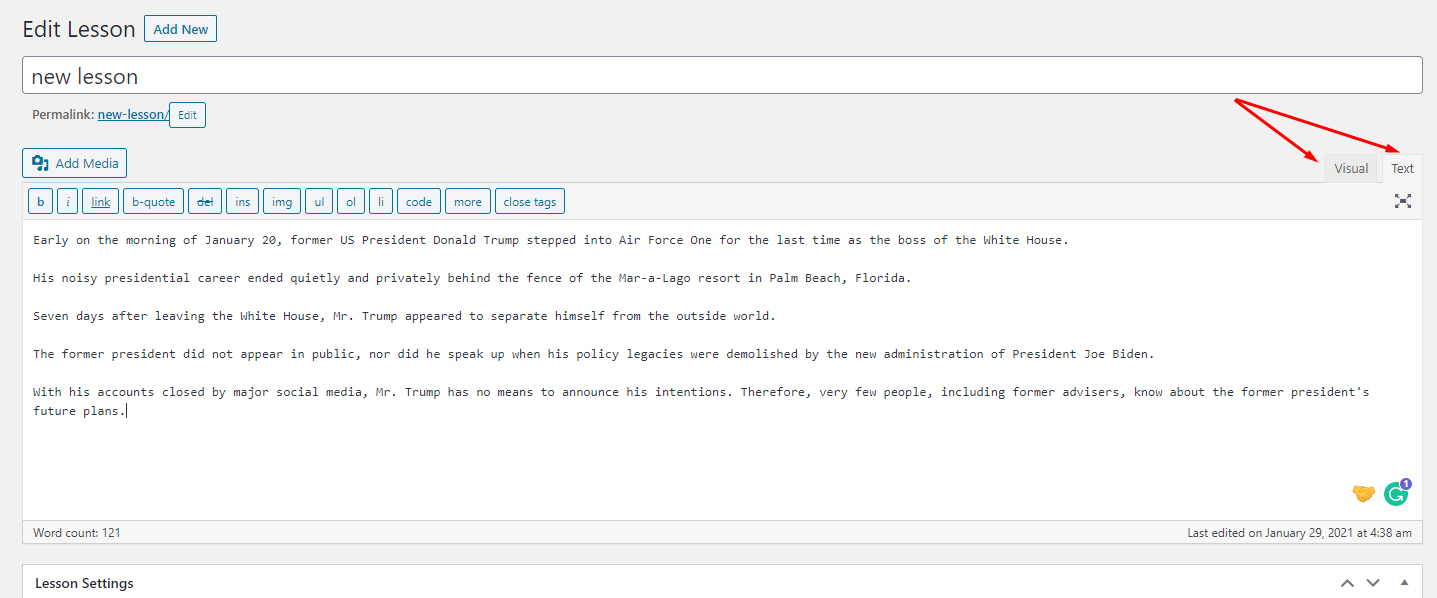The height and width of the screenshot is (598, 1437).
Task: Move Lesson Settings panel down
Action: [x=1373, y=583]
